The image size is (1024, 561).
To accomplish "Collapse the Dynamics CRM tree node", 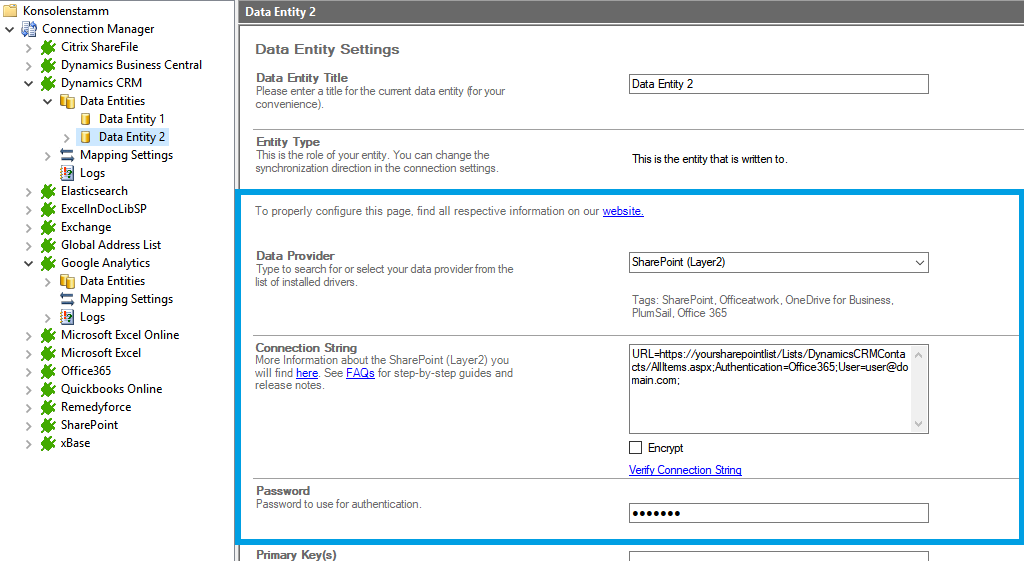I will (x=29, y=83).
